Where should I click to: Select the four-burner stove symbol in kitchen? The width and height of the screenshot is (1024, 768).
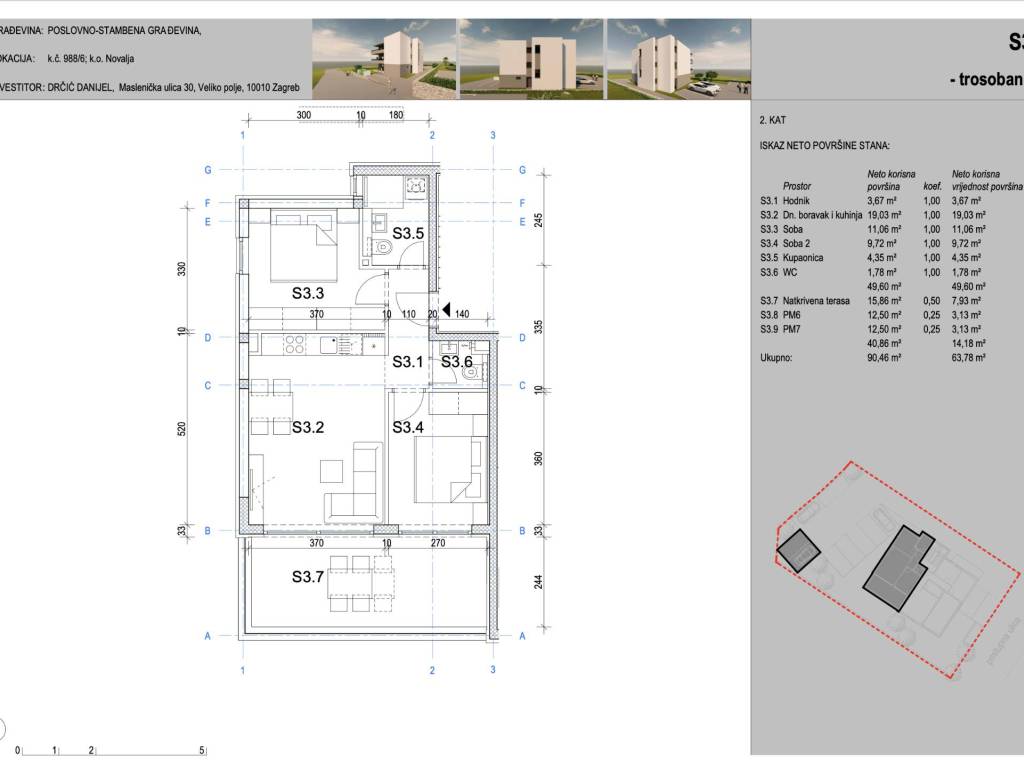point(295,346)
